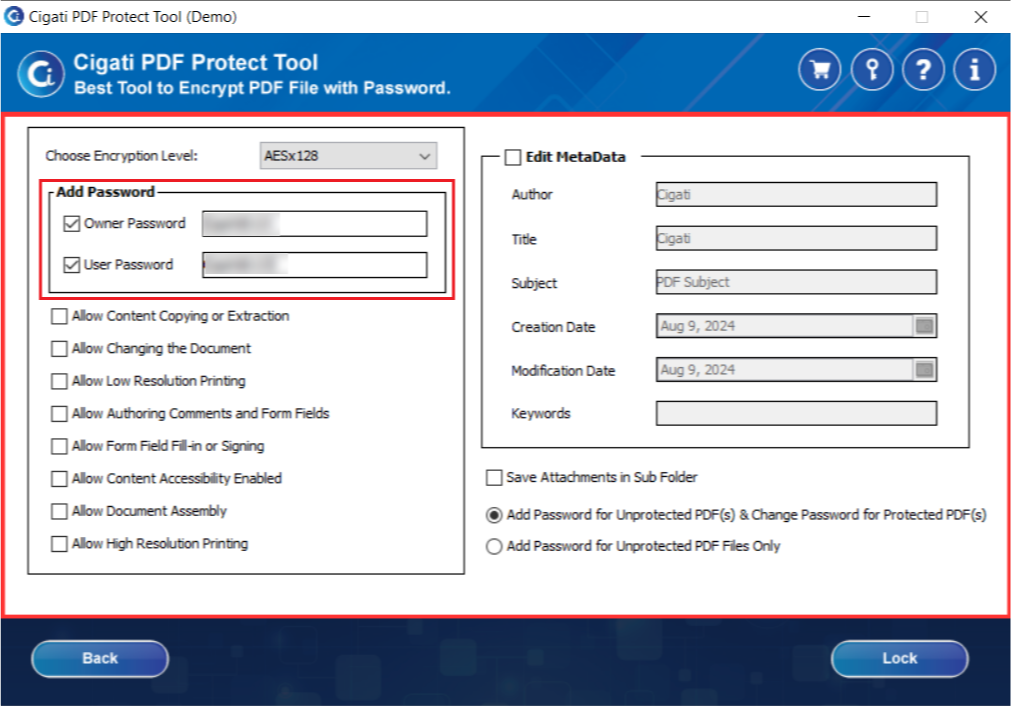Viewport: 1011px width, 706px height.
Task: Enable Allow Changing the Document
Action: (x=59, y=349)
